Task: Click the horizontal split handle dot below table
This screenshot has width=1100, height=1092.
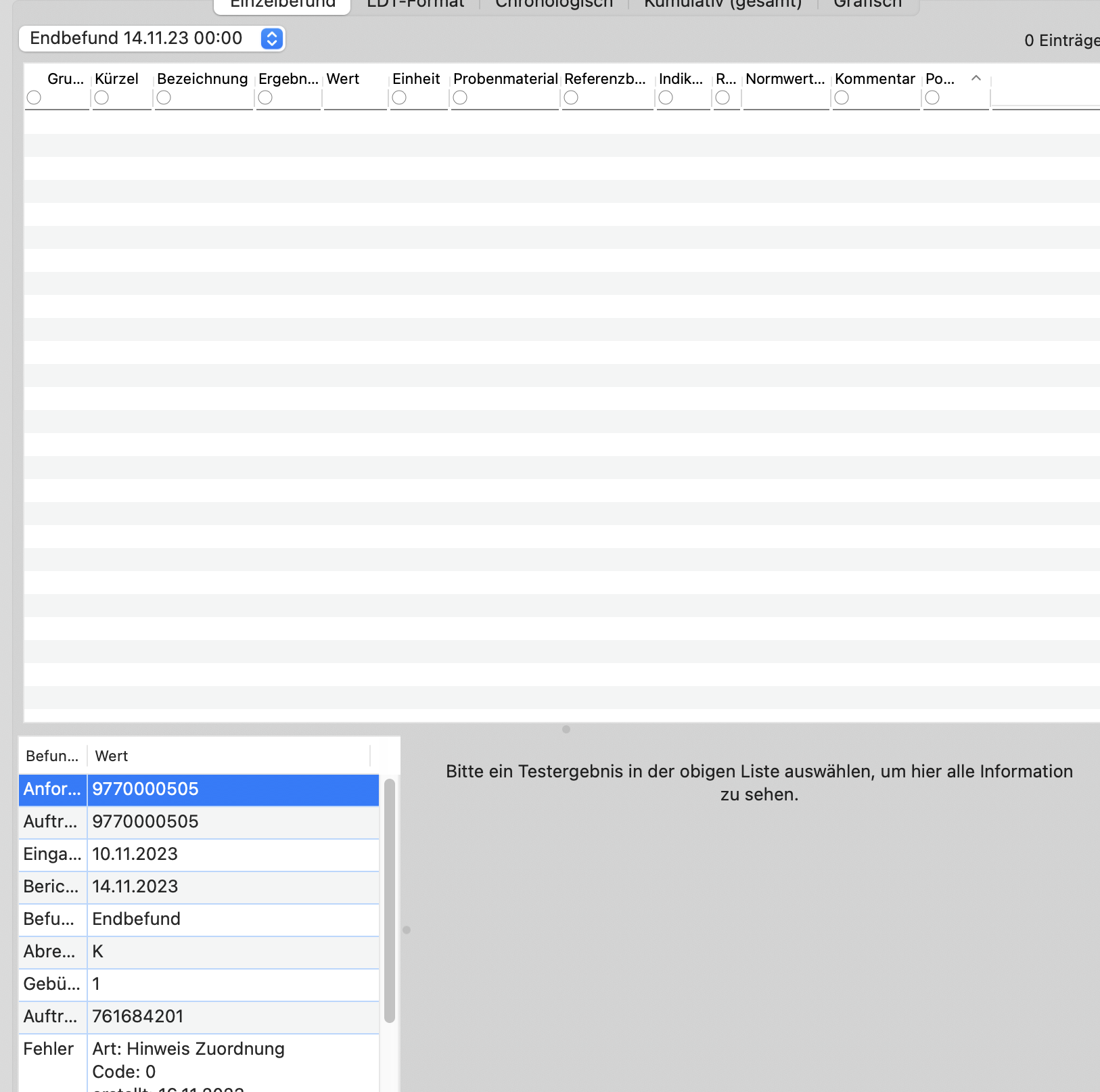Action: coord(566,729)
